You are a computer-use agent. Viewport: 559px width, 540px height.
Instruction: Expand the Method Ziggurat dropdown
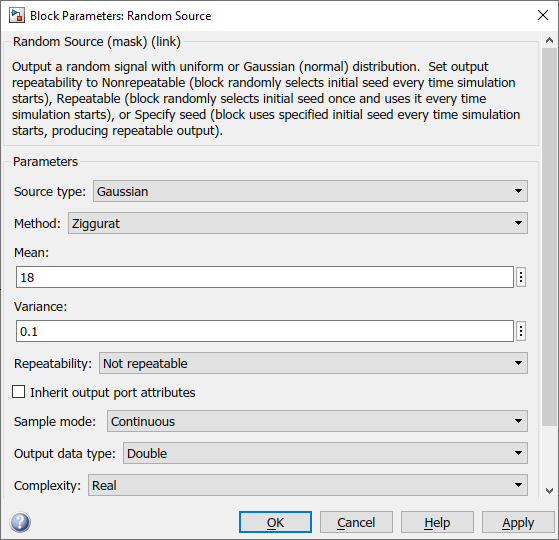pyautogui.click(x=298, y=223)
